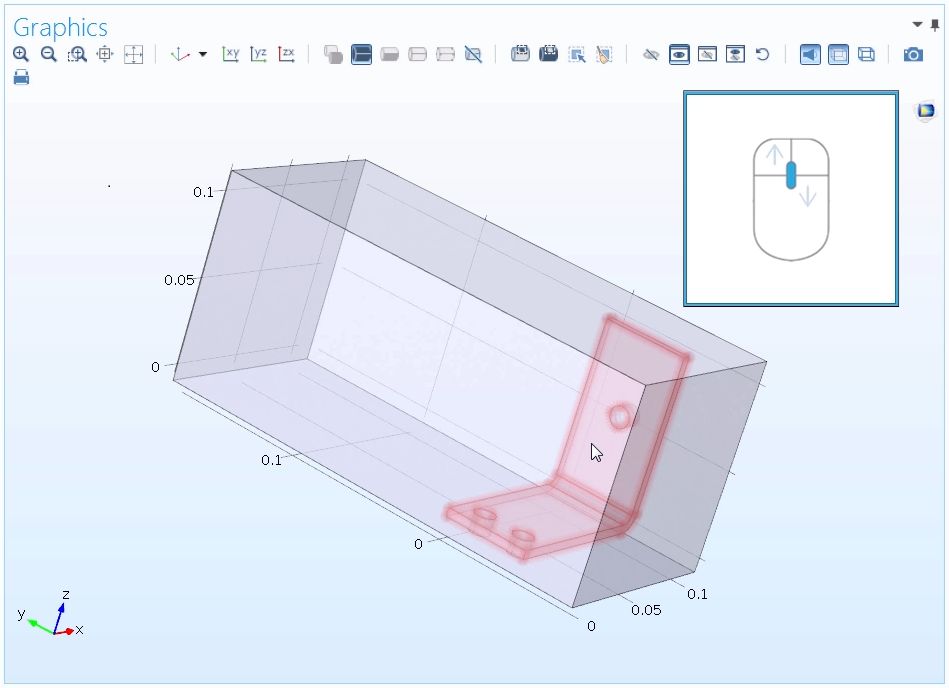Screen dimensions: 949x688
Task: Toggle the crossed-out eye hide icon
Action: tap(651, 54)
